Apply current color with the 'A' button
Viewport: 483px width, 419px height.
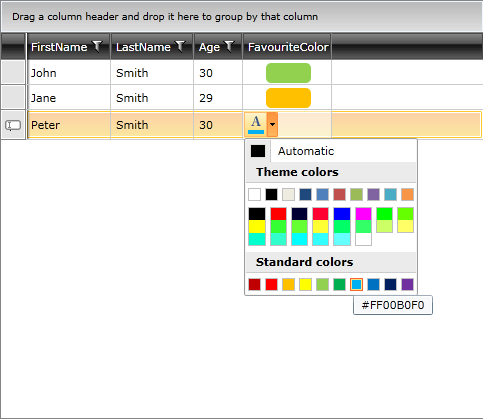click(256, 124)
